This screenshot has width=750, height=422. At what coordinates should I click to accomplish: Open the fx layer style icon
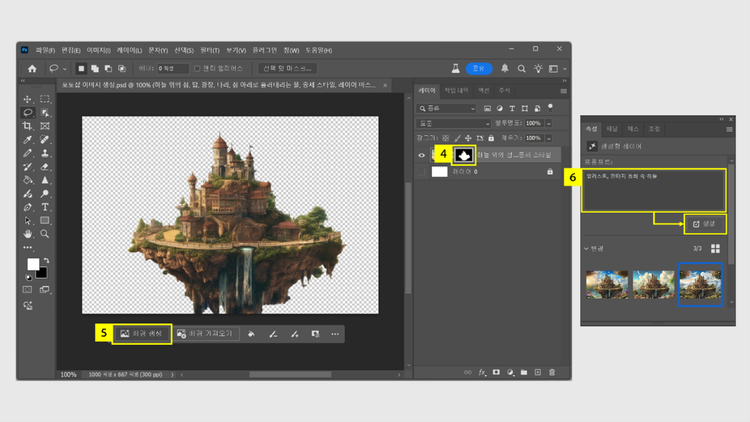(481, 372)
